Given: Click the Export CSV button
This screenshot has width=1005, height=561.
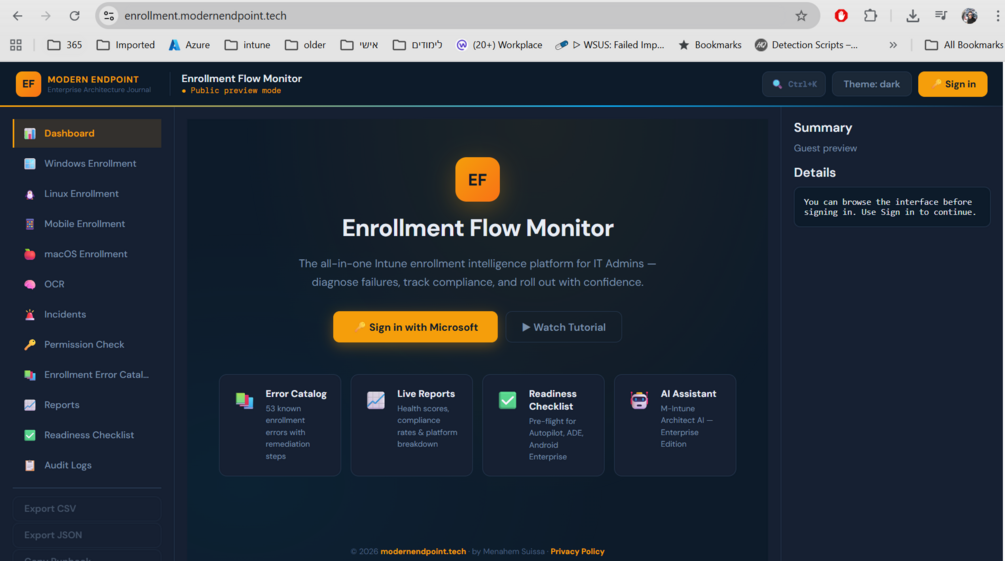Looking at the screenshot, I should (x=87, y=508).
